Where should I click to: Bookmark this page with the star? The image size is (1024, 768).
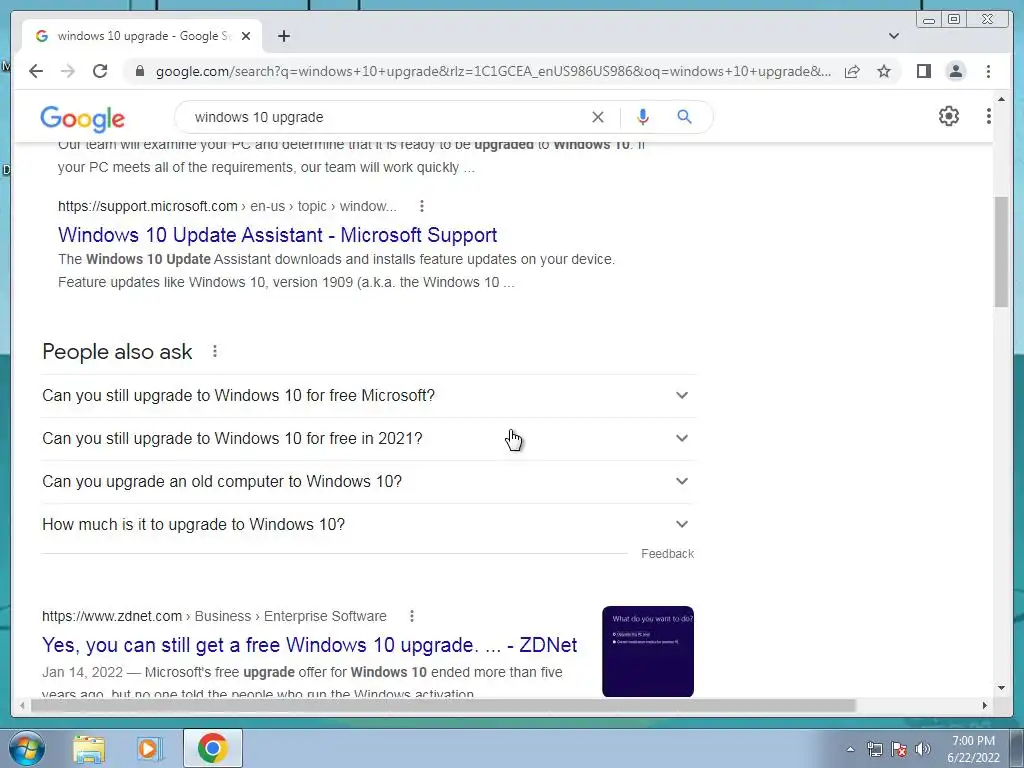884,71
